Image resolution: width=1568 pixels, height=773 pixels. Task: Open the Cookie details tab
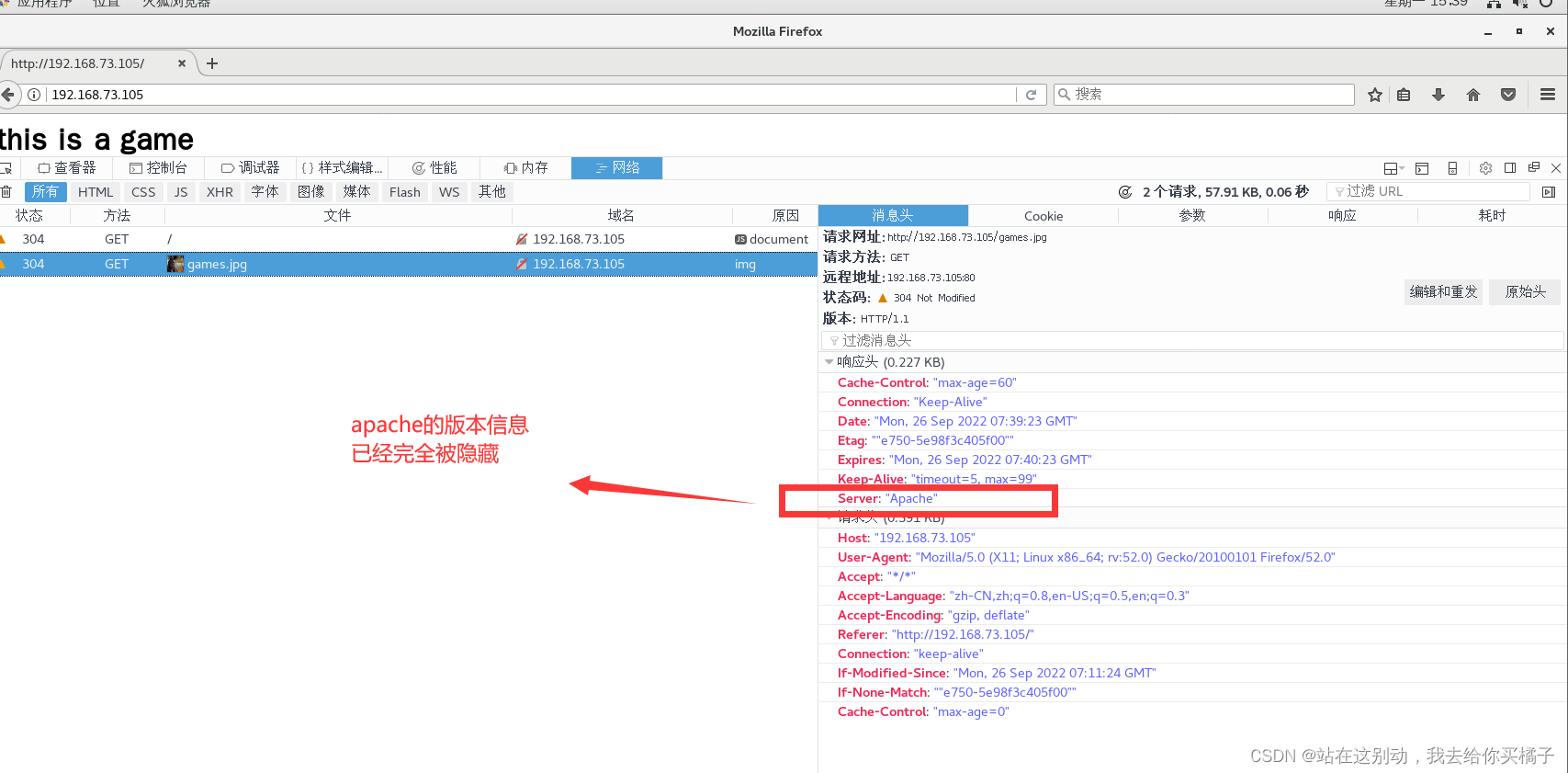coord(1043,215)
